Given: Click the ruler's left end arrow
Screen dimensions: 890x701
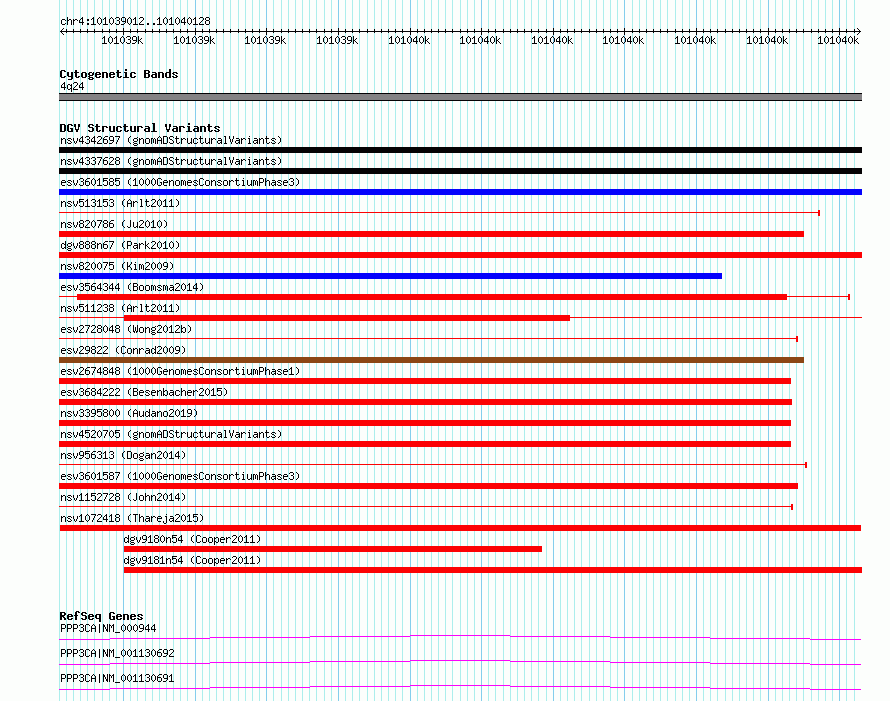Looking at the screenshot, I should click(x=62, y=32).
